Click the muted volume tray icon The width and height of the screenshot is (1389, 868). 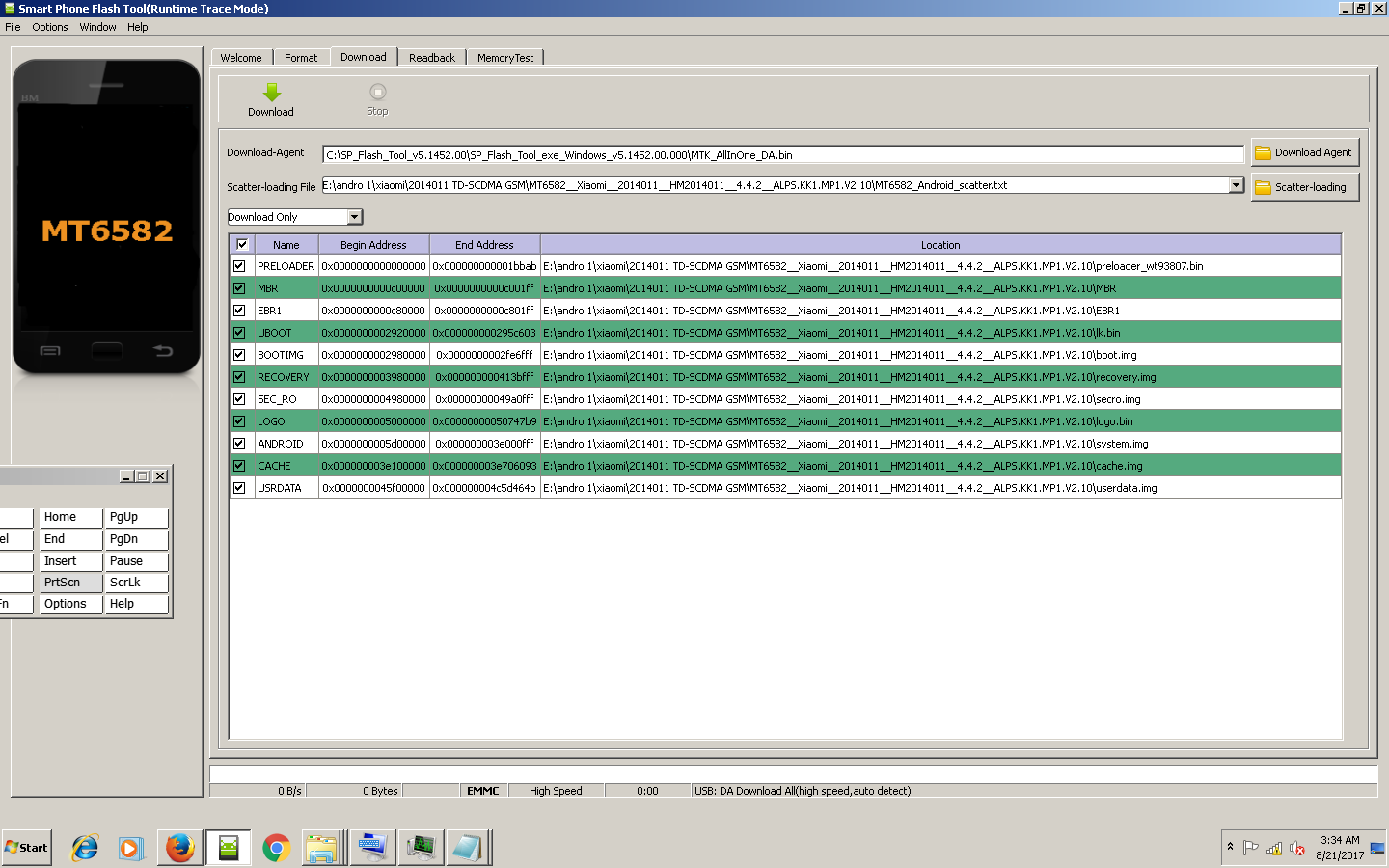pyautogui.click(x=1297, y=848)
